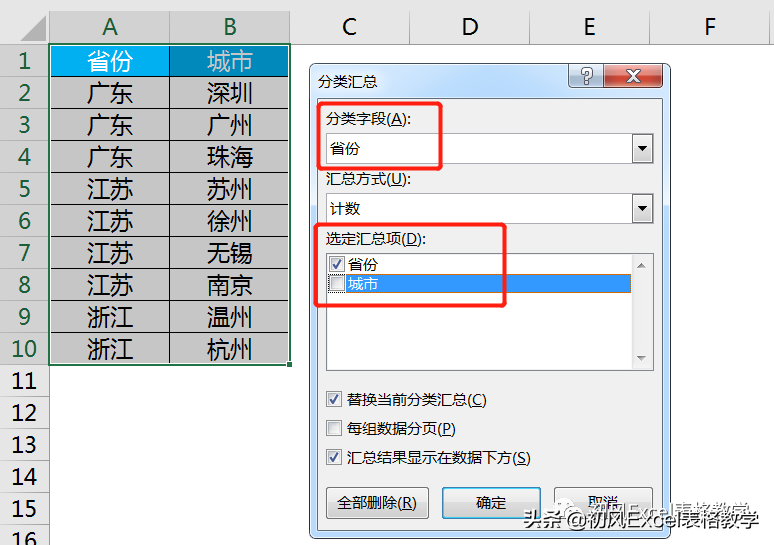Confirm with the 确定 button
Image resolution: width=774 pixels, height=545 pixels.
(491, 502)
